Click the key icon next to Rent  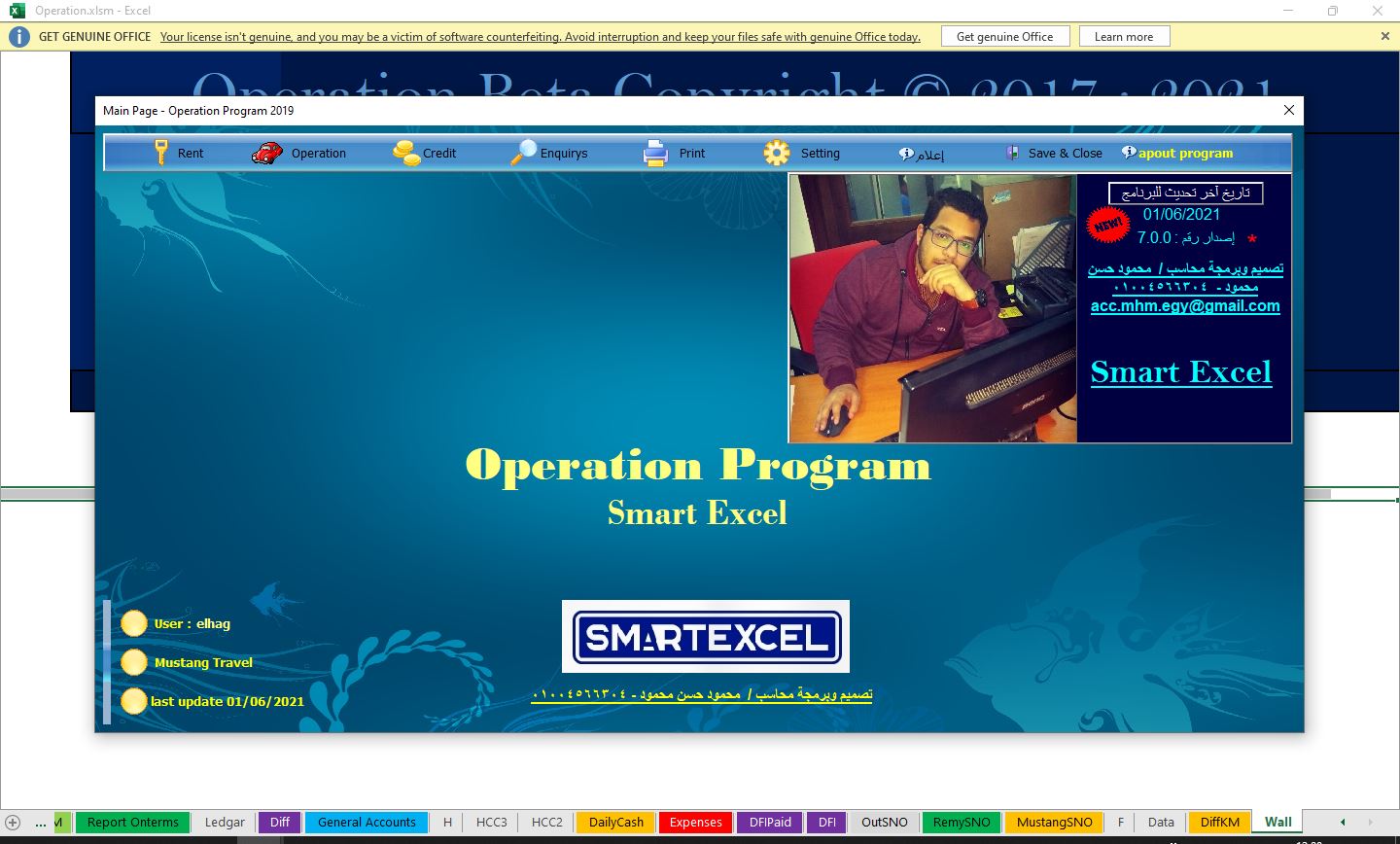tap(161, 153)
